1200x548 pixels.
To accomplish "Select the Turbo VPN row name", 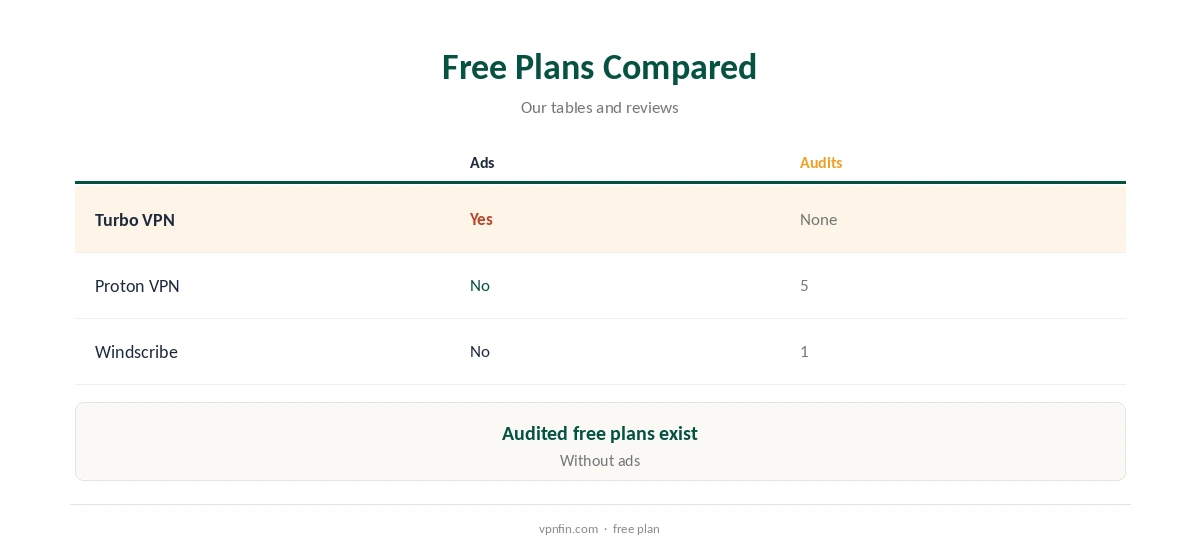I will [135, 220].
